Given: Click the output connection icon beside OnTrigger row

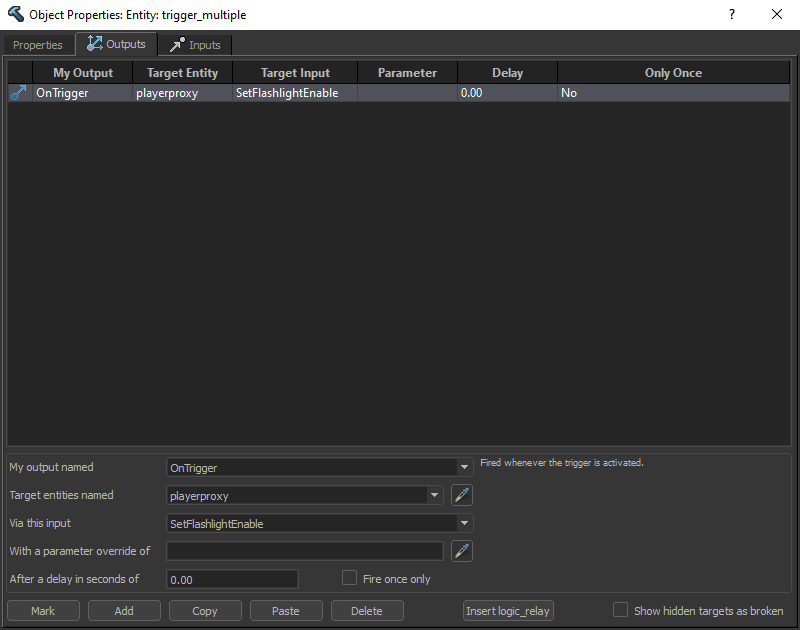Looking at the screenshot, I should (x=19, y=93).
